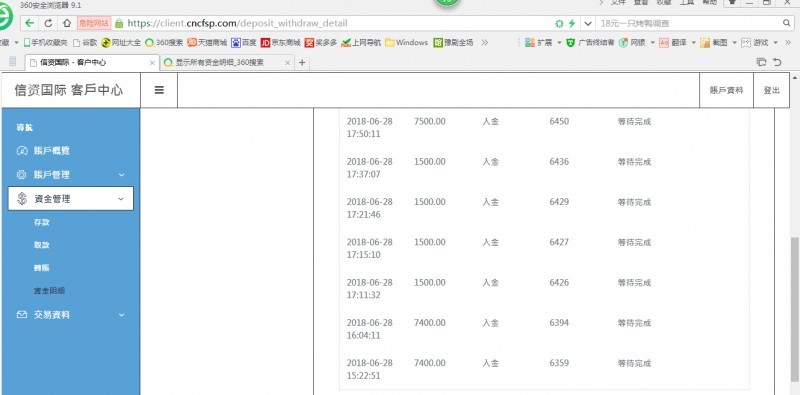Collapse the 資金管理 sidebar section
800x395 pixels.
pos(70,199)
